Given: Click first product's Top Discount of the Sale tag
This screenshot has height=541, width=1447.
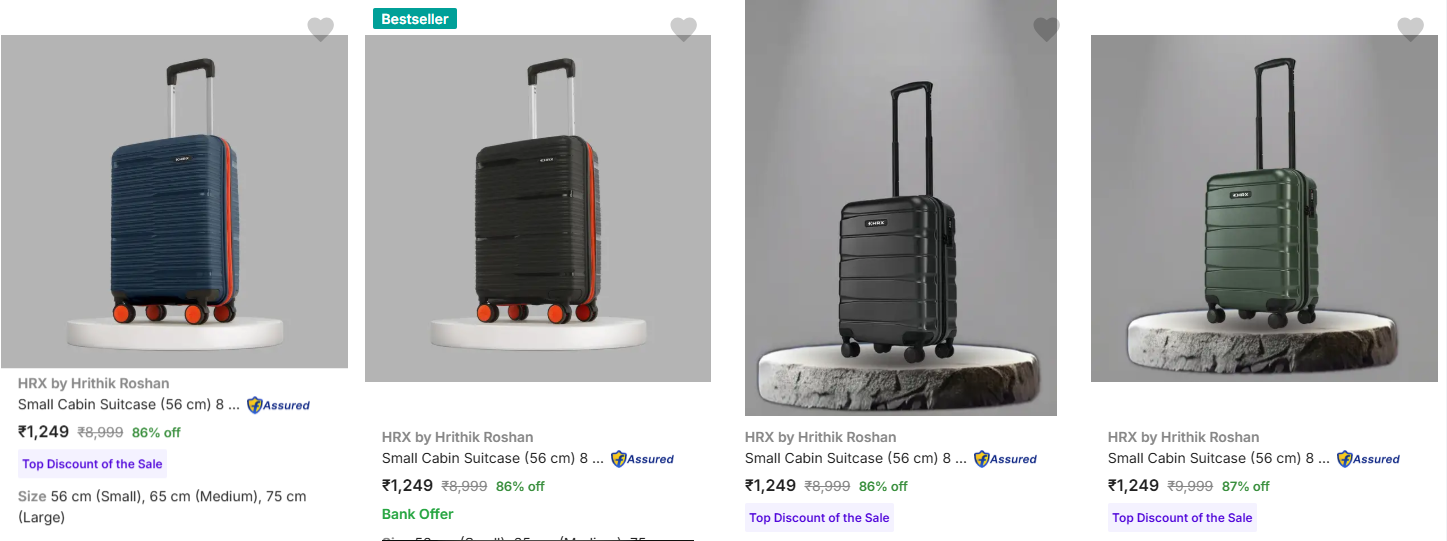Looking at the screenshot, I should coord(92,464).
